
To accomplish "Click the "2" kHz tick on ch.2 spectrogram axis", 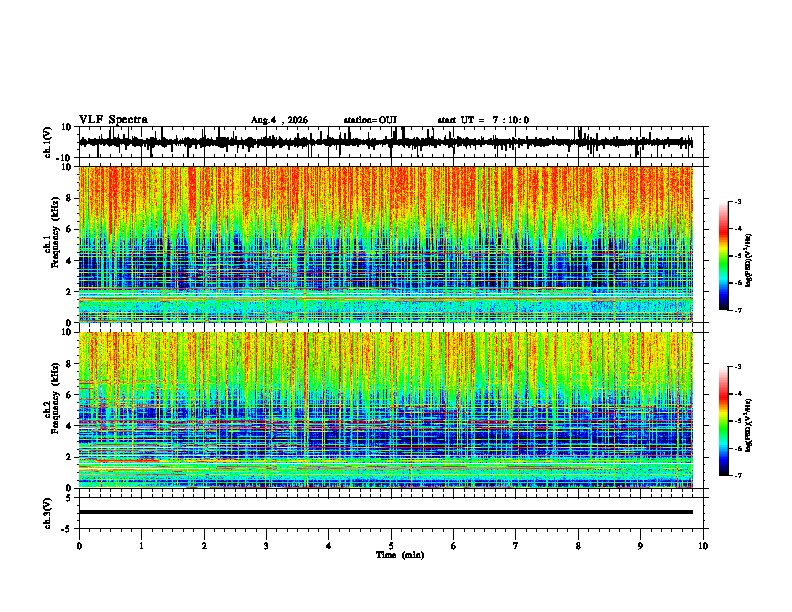I will [x=69, y=457].
